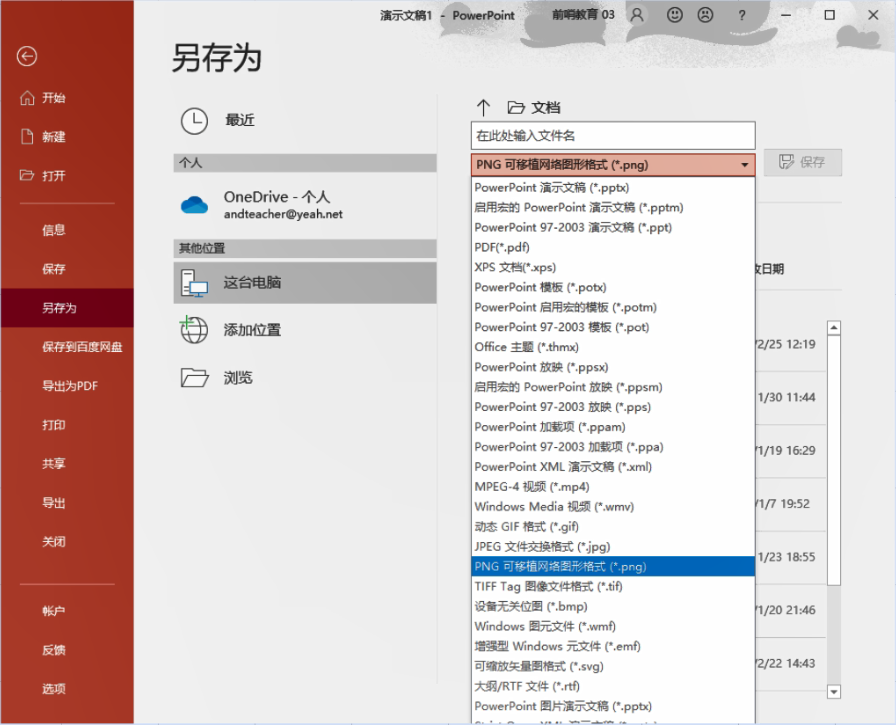
Task: Click the 浏览 folder icon
Action: point(194,378)
